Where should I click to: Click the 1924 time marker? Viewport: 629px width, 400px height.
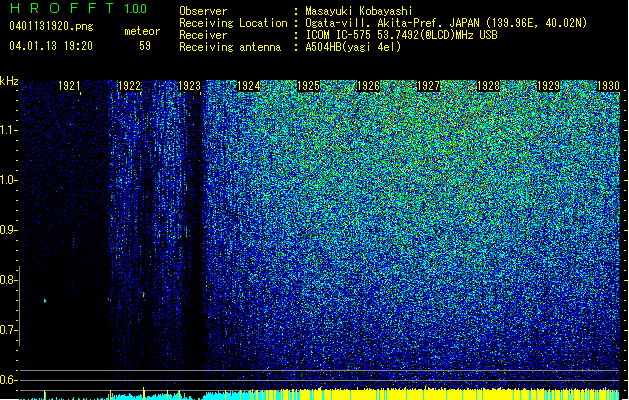[249, 86]
